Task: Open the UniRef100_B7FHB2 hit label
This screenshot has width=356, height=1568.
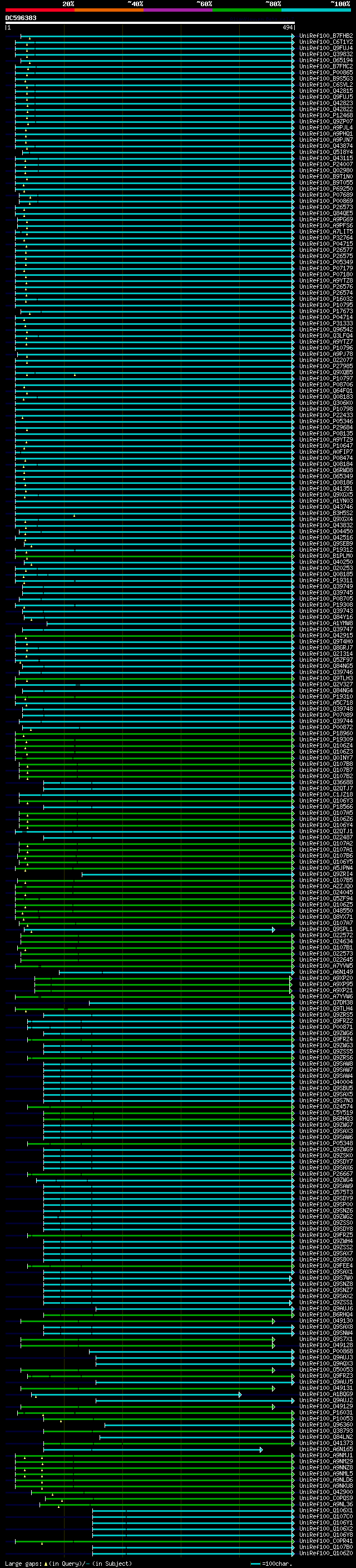Action: (x=325, y=36)
